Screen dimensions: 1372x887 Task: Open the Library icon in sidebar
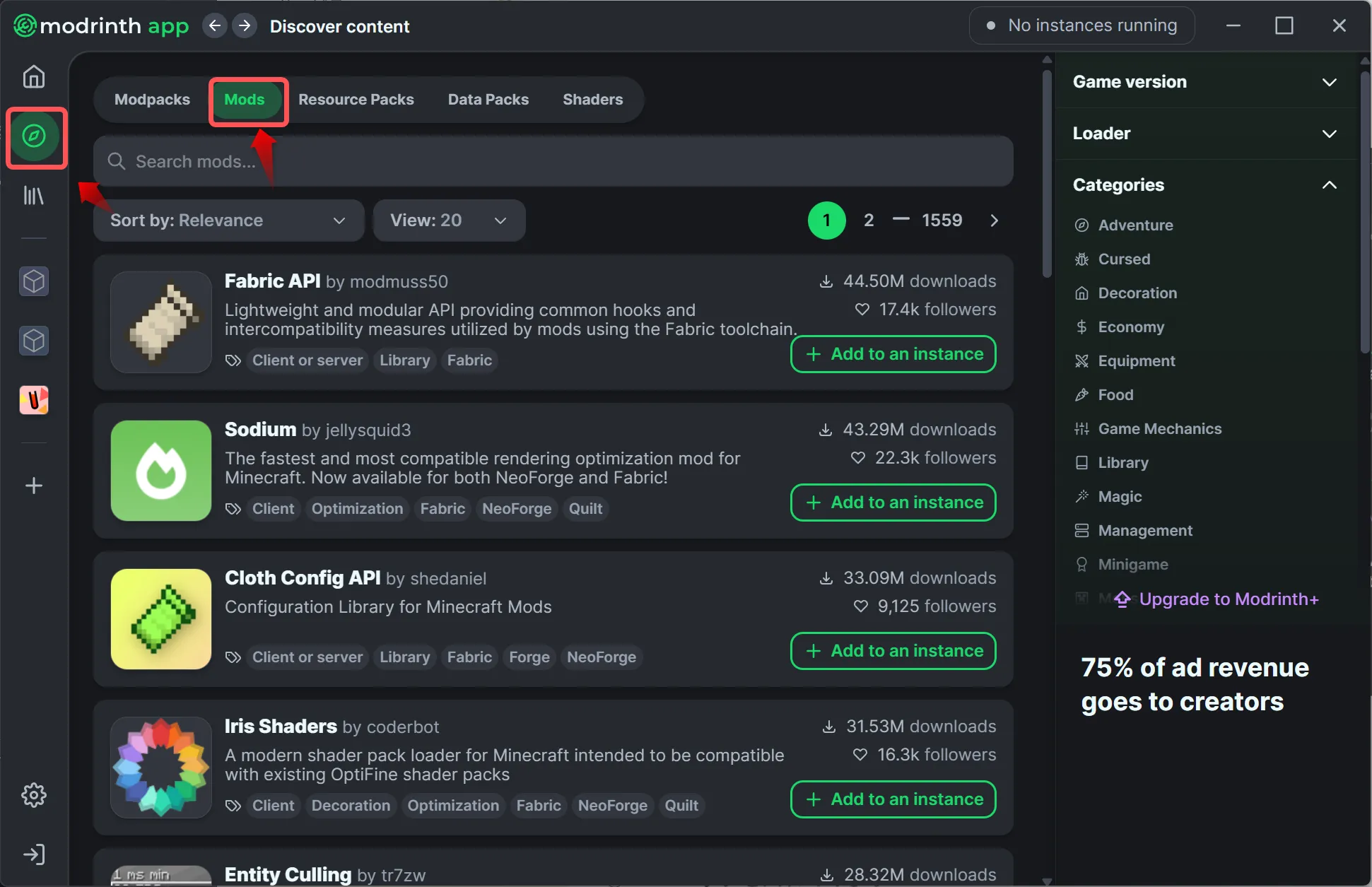[x=33, y=196]
